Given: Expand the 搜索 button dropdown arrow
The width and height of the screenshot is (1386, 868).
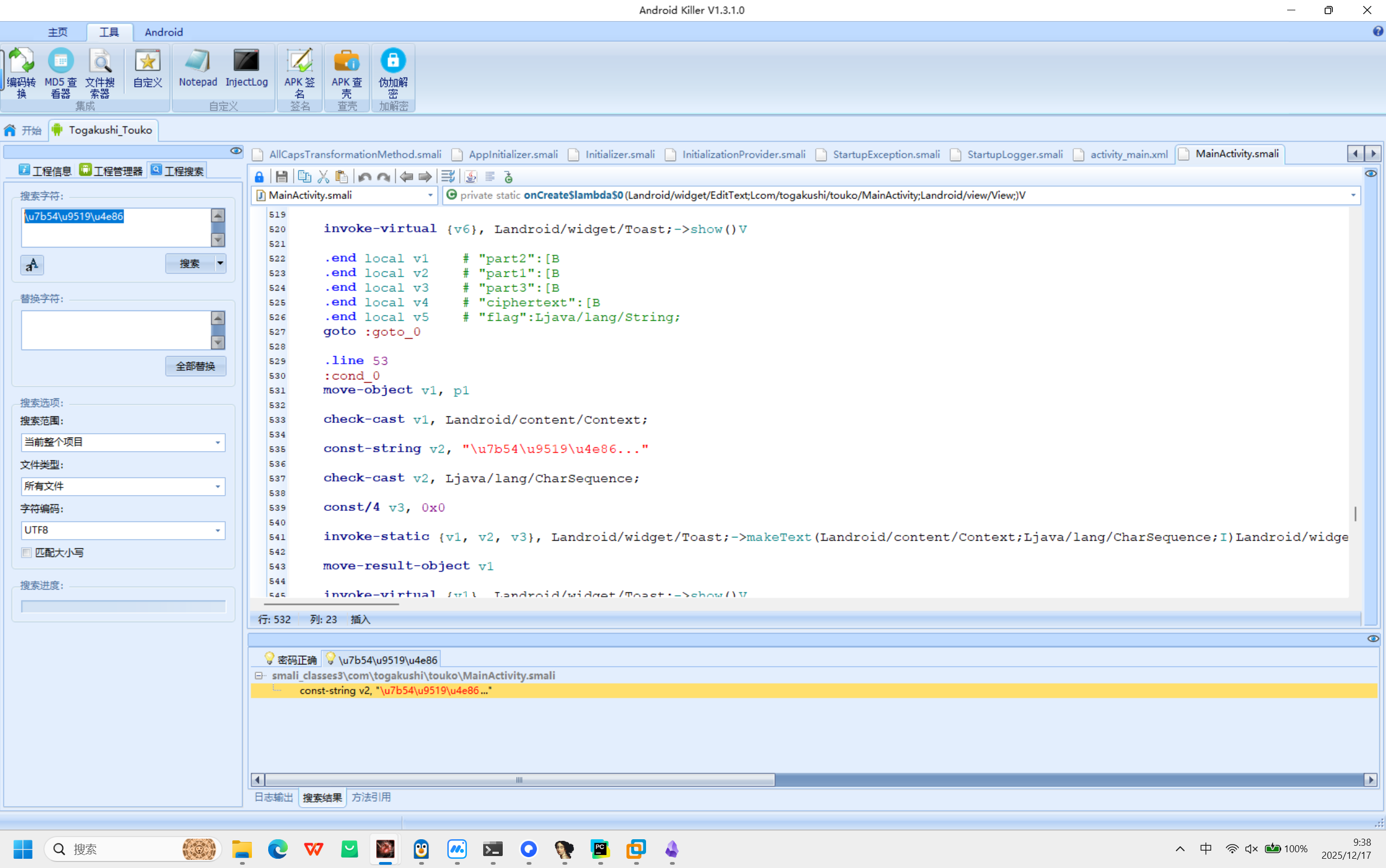Looking at the screenshot, I should 220,263.
